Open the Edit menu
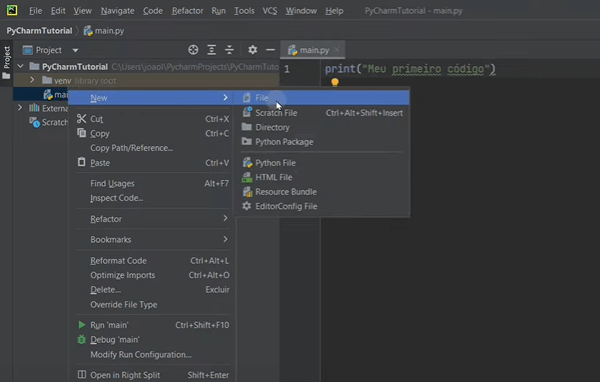 point(58,11)
